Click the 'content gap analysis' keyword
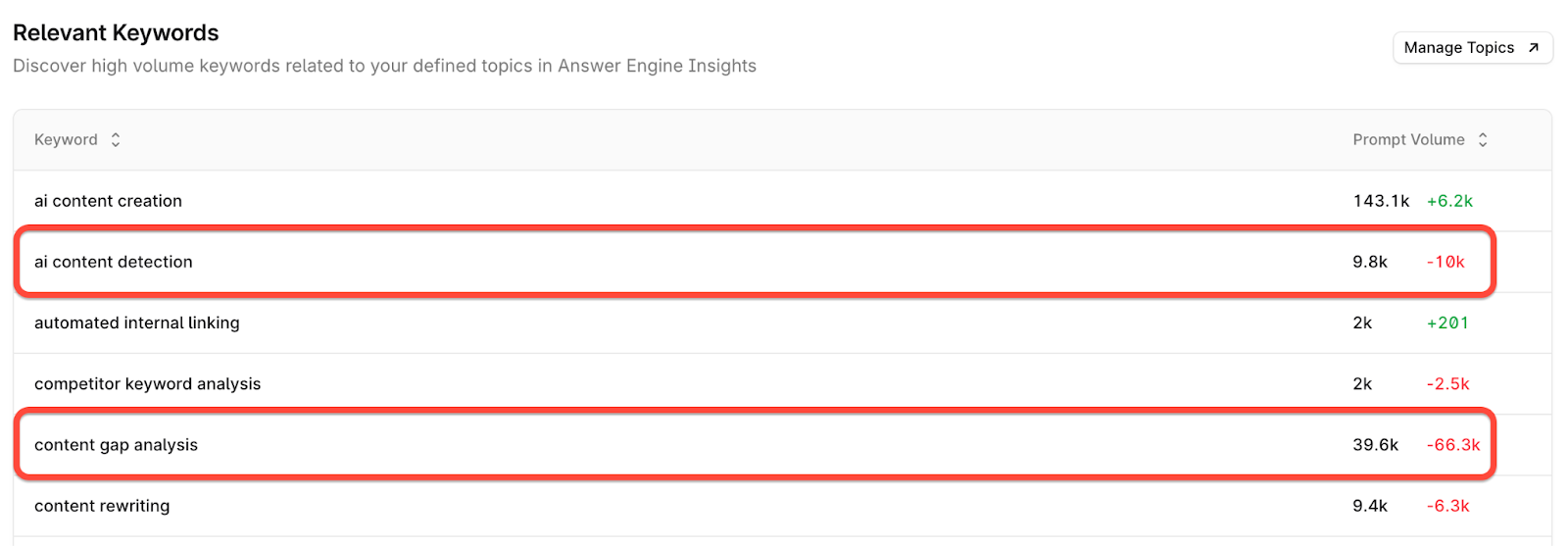 tap(116, 445)
